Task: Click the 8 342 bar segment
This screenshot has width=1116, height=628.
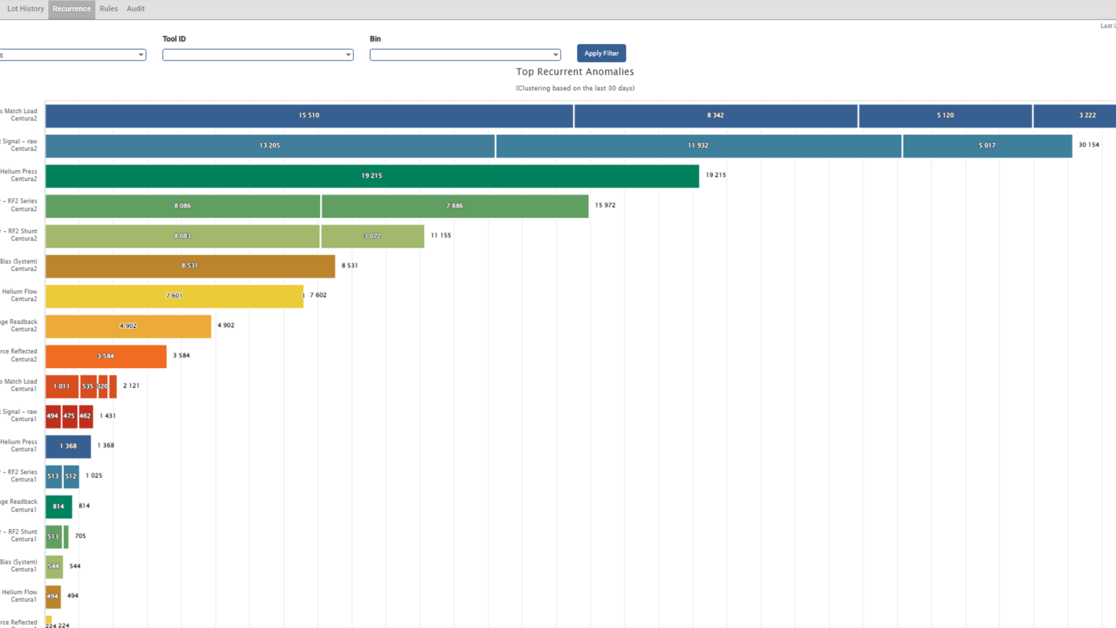Action: 715,115
